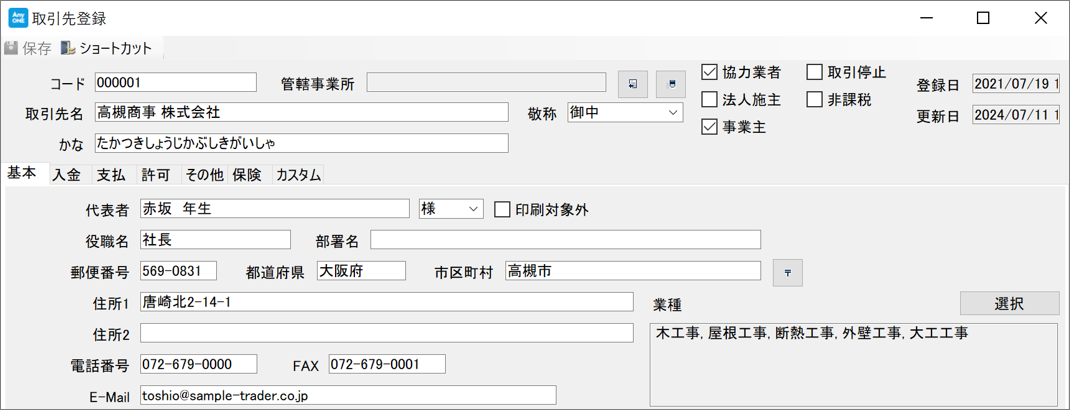The height and width of the screenshot is (410, 1070).
Task: Maximize the 取引先登録 window
Action: [x=983, y=18]
